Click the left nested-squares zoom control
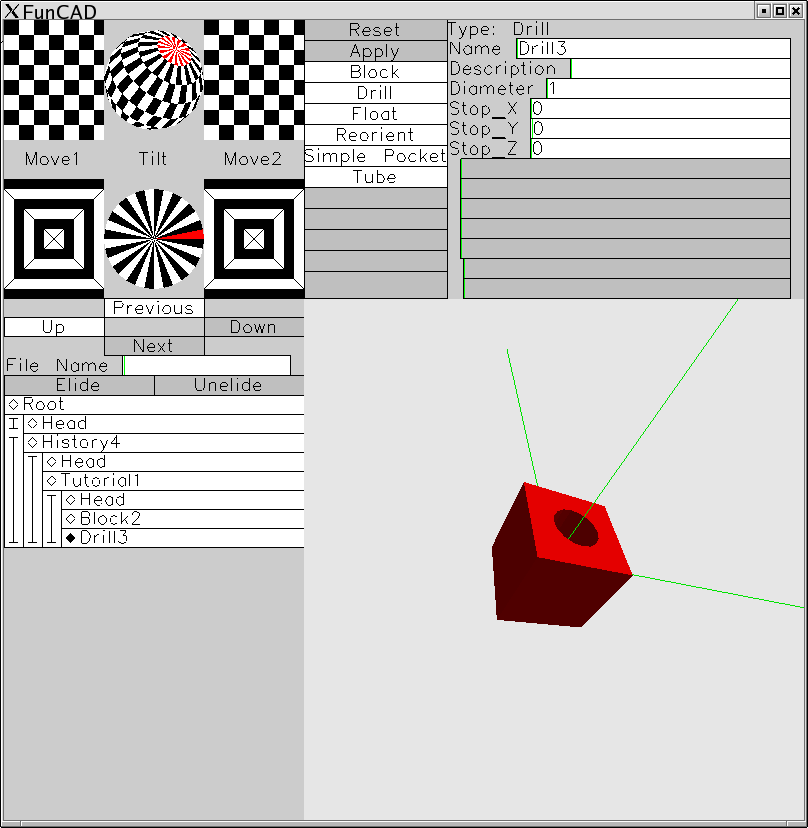The height and width of the screenshot is (828, 808). pyautogui.click(x=54, y=239)
